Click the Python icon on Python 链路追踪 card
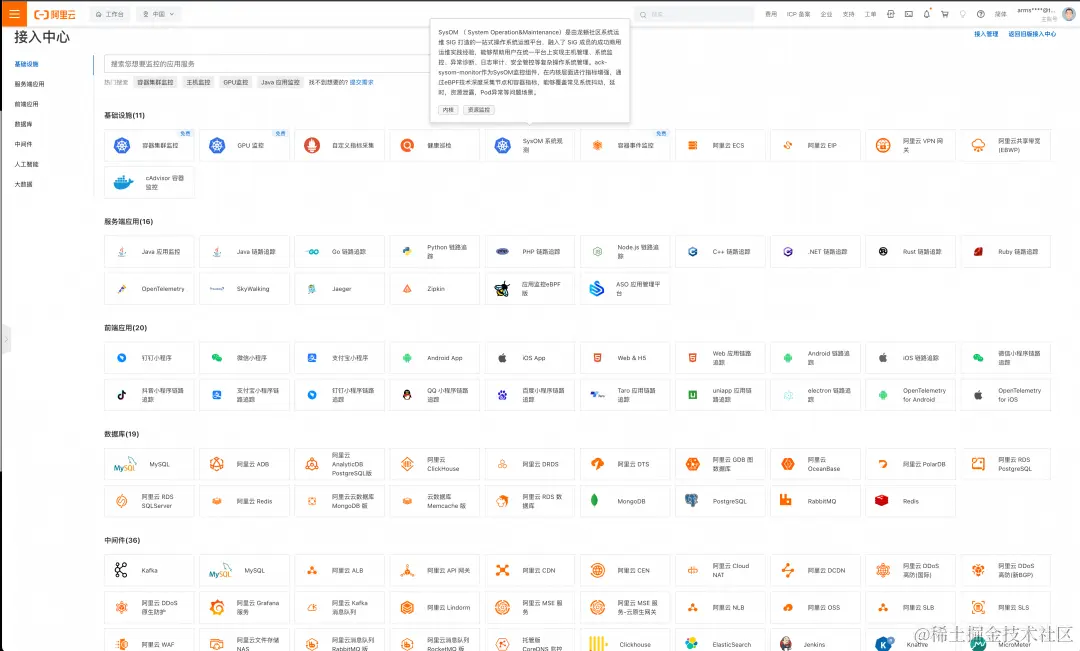 coord(407,251)
